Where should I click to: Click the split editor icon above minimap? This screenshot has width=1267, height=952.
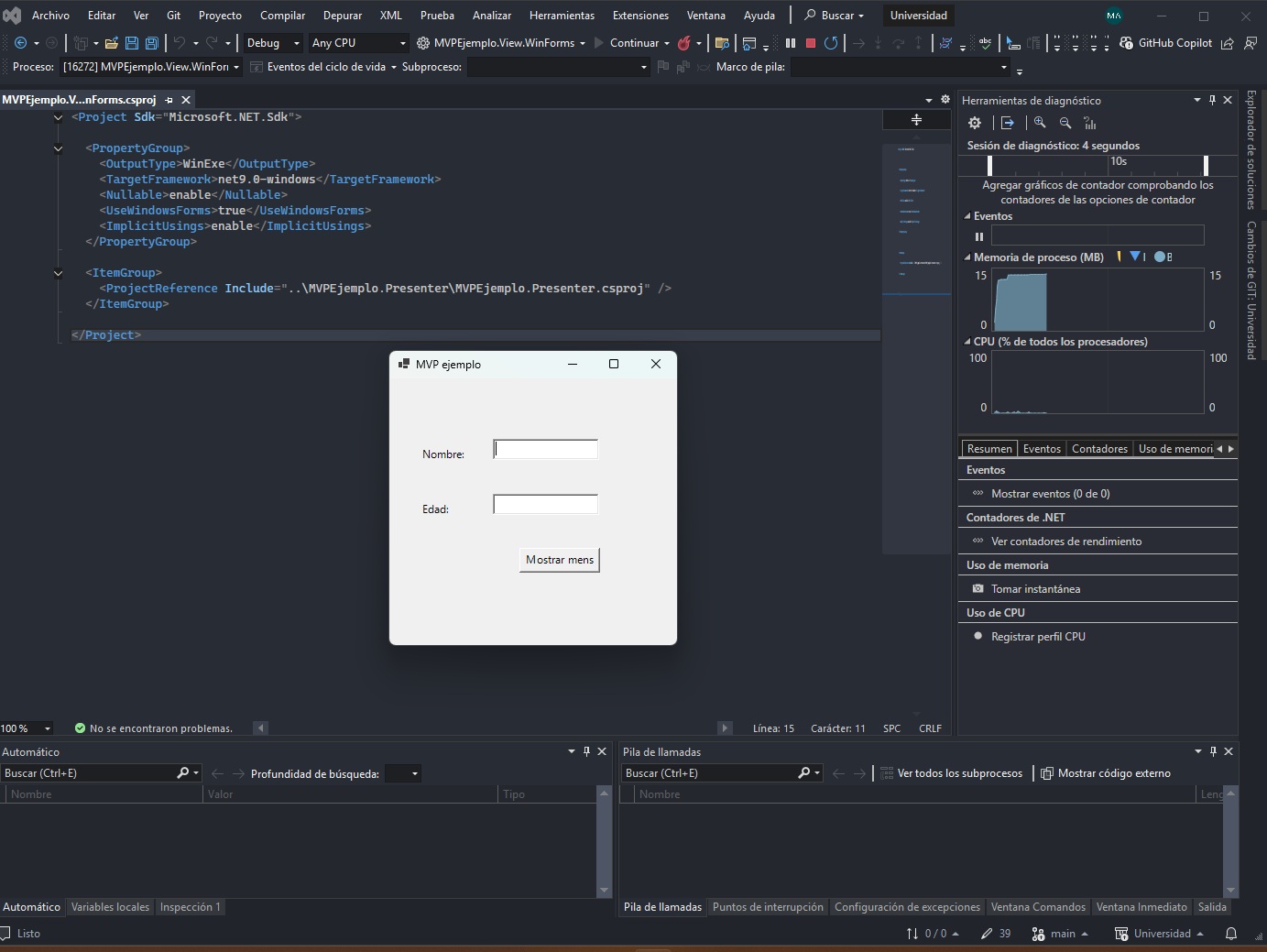coord(916,120)
